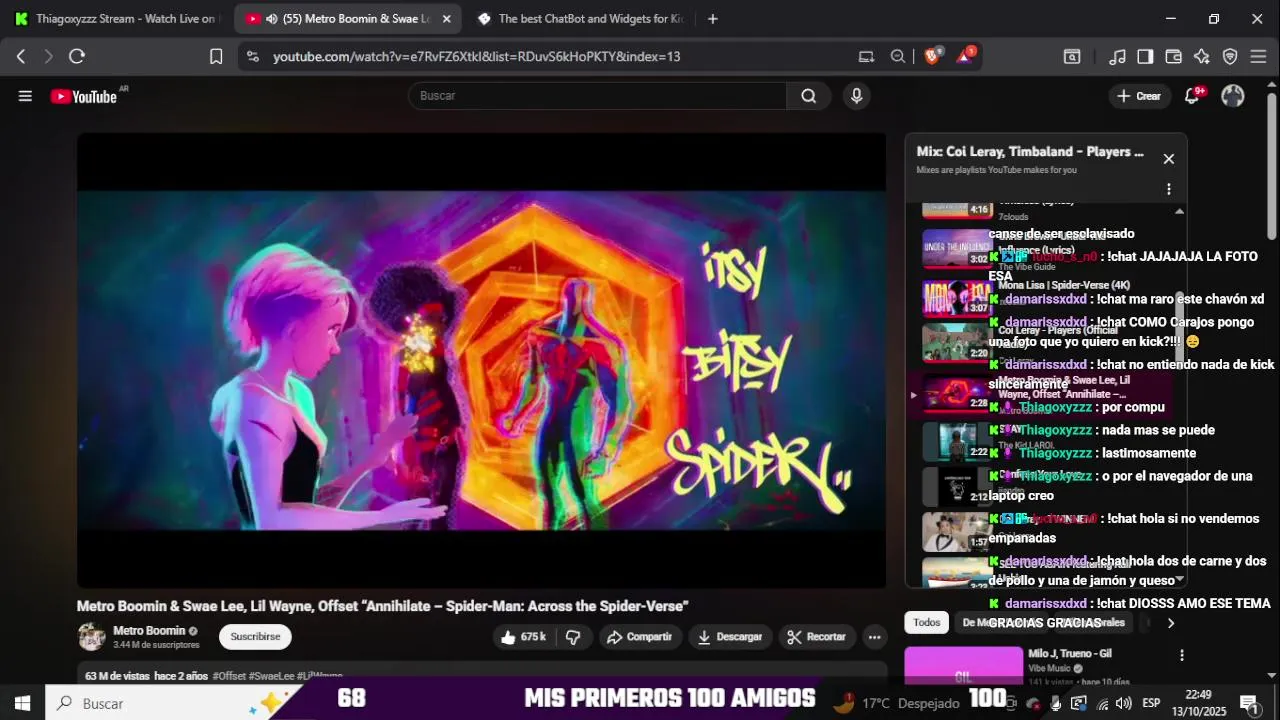Open Windows notification center icon
The height and width of the screenshot is (720, 1280).
(x=1249, y=703)
